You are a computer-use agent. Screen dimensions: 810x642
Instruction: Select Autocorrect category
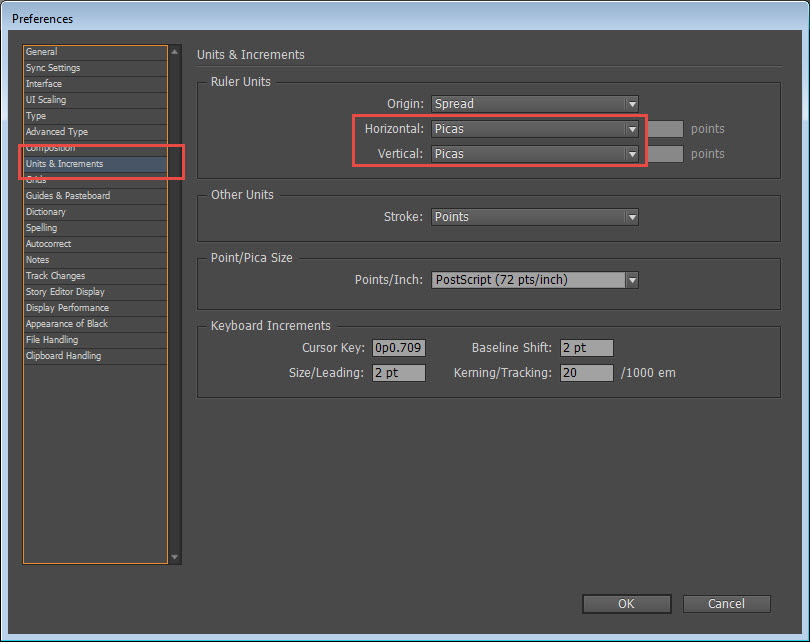click(95, 244)
